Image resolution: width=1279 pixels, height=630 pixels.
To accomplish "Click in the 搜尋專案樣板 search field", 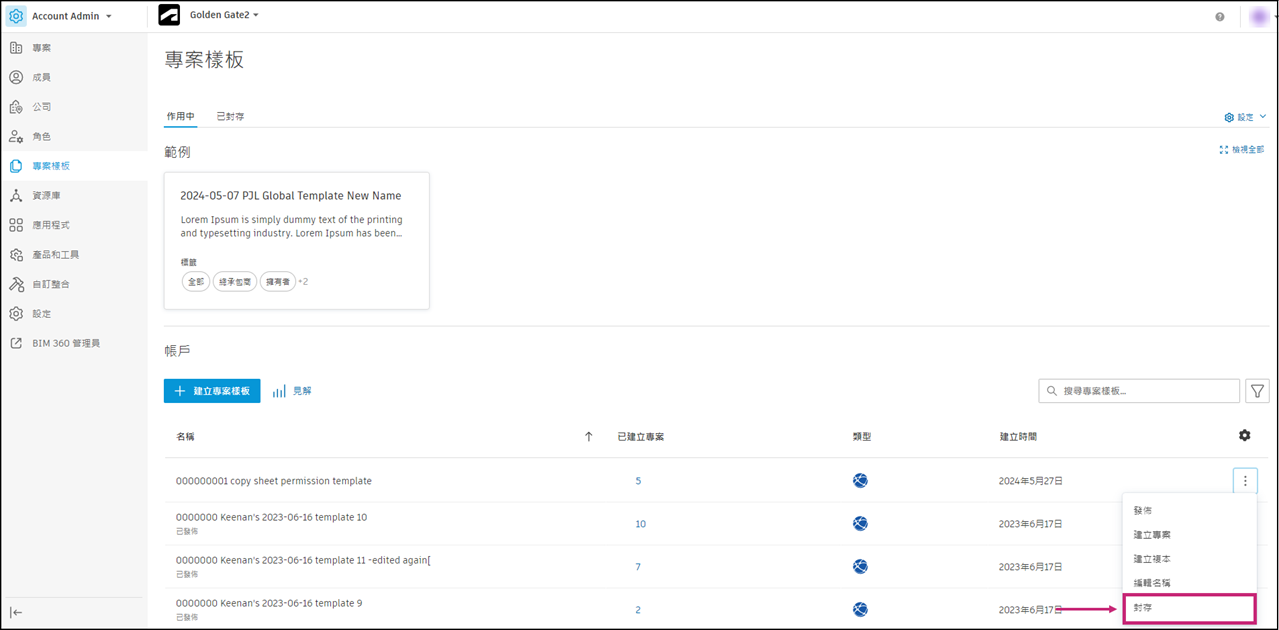I will (1139, 391).
